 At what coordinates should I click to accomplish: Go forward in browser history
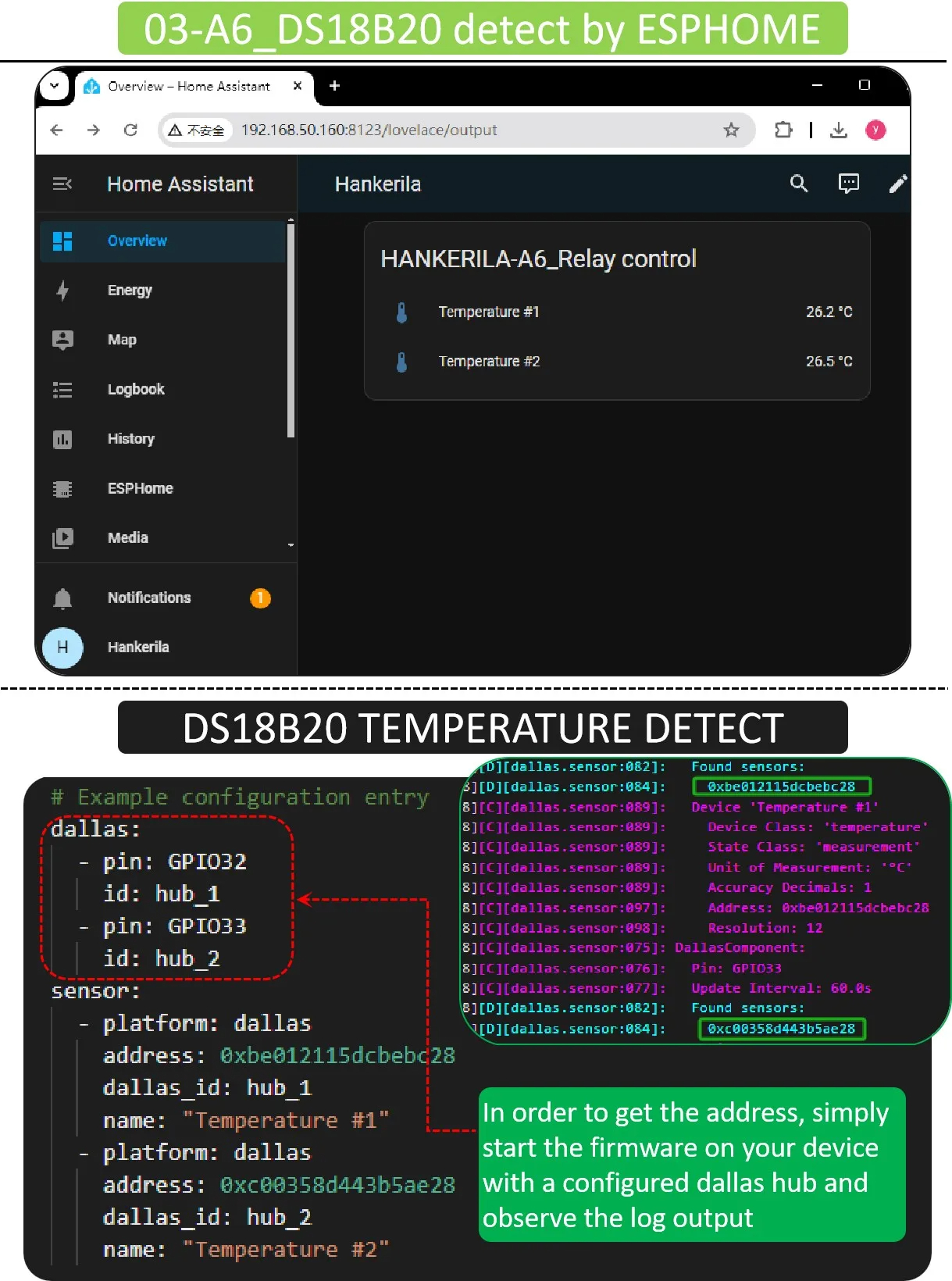point(94,130)
